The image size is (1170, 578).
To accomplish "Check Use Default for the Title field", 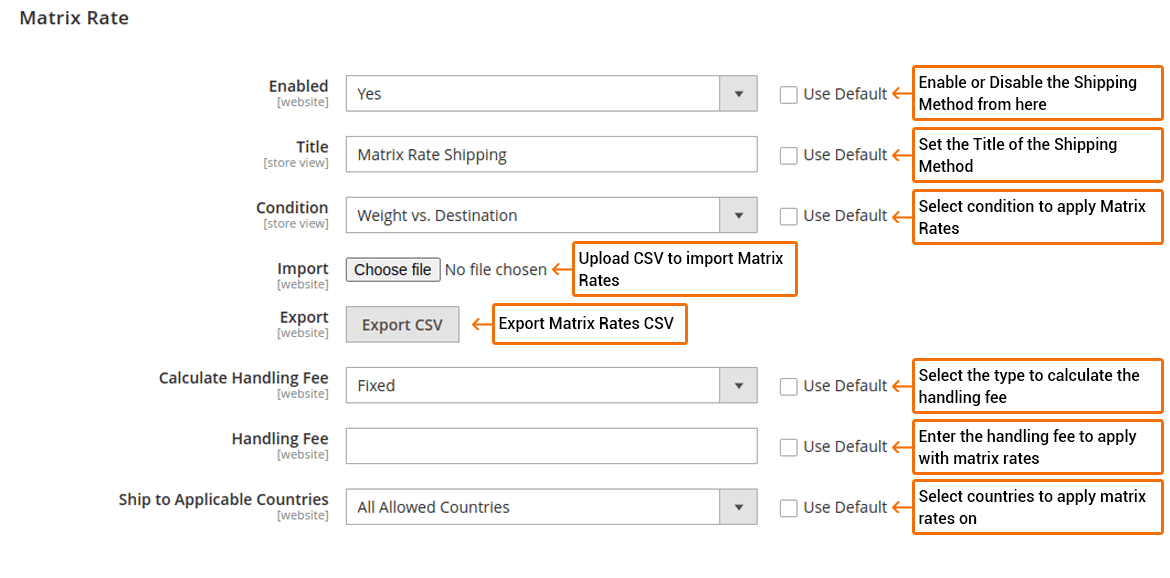I will point(788,154).
